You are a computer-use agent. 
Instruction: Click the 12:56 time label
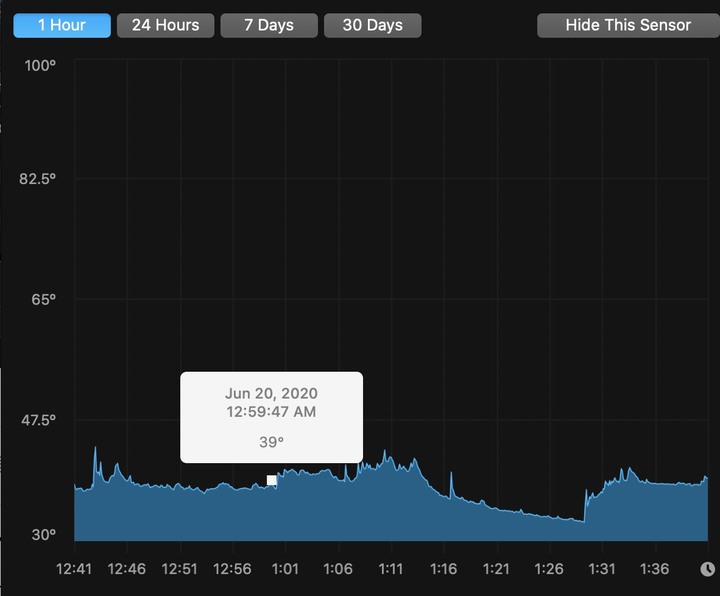(x=232, y=569)
